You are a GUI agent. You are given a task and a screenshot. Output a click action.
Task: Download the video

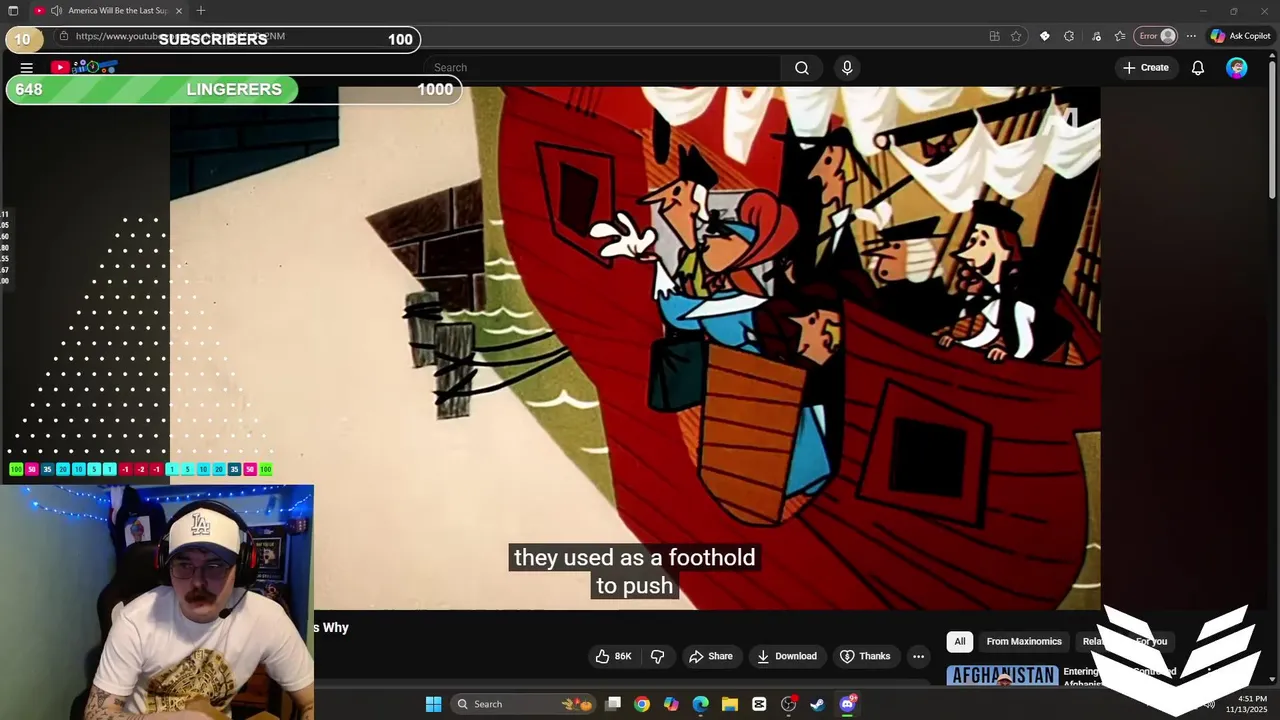coord(787,656)
